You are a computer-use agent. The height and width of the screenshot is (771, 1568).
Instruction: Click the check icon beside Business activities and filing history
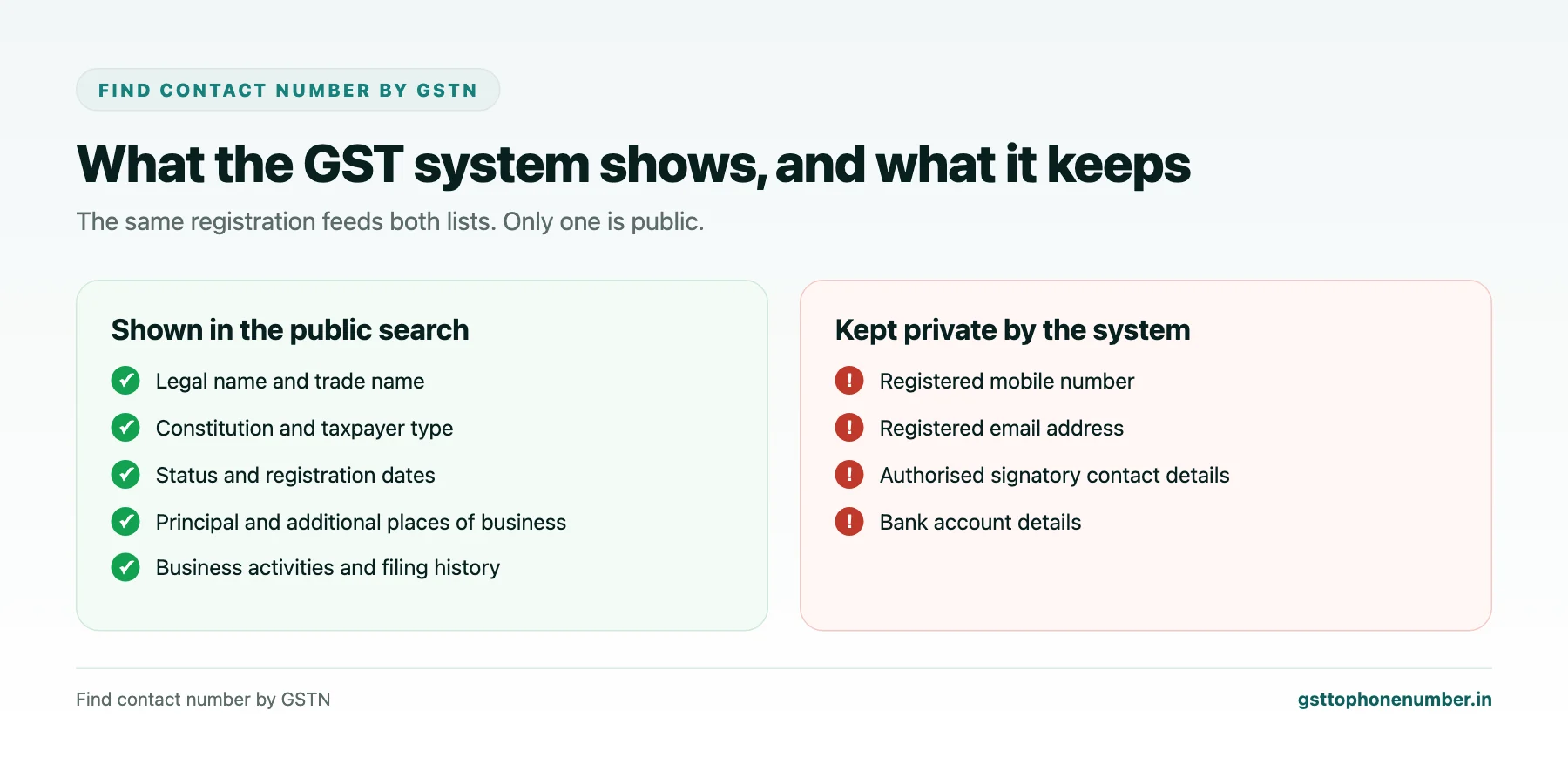(x=125, y=567)
